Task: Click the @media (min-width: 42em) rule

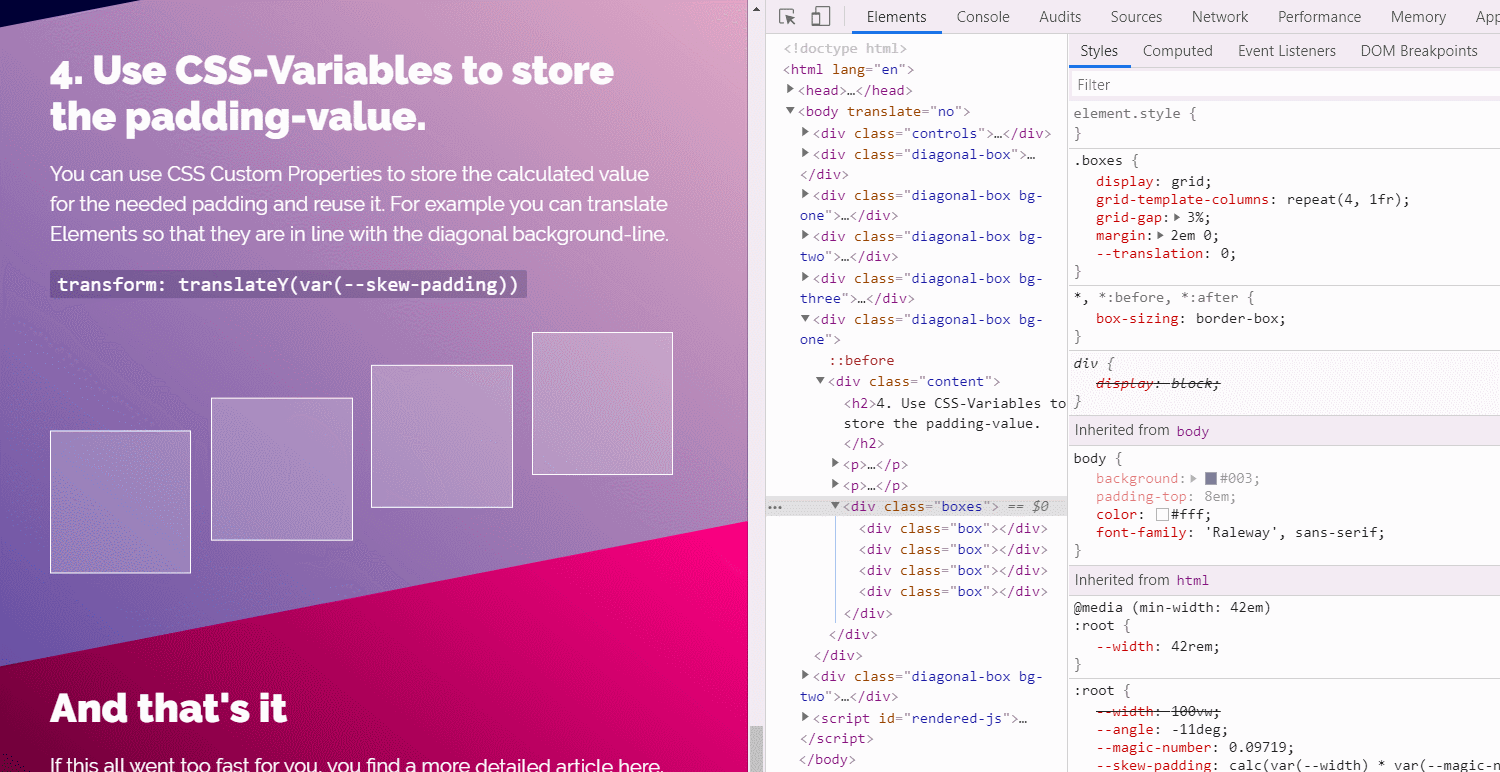Action: click(1172, 607)
